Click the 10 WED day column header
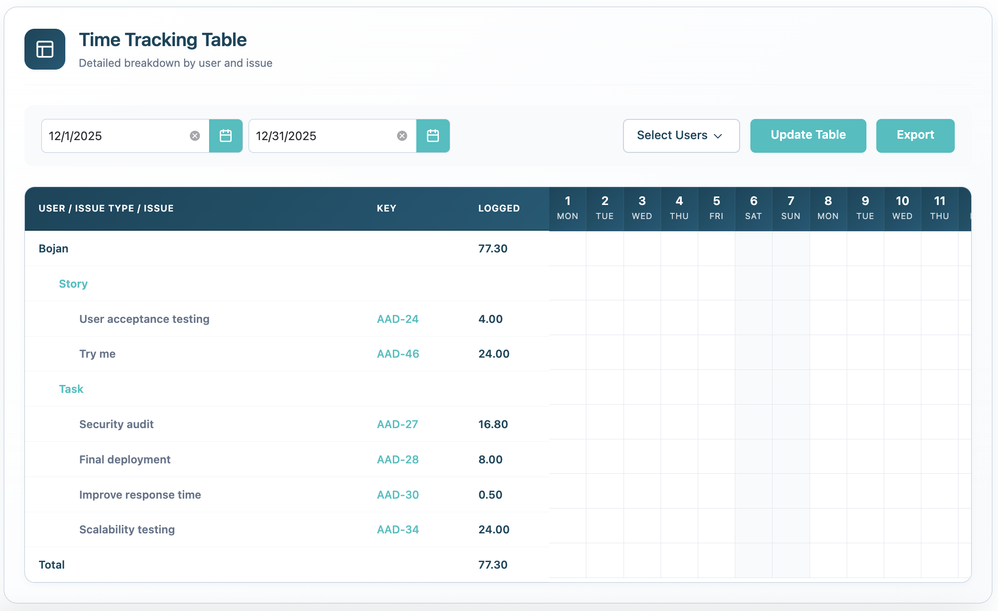The height and width of the screenshot is (611, 998). click(x=903, y=208)
